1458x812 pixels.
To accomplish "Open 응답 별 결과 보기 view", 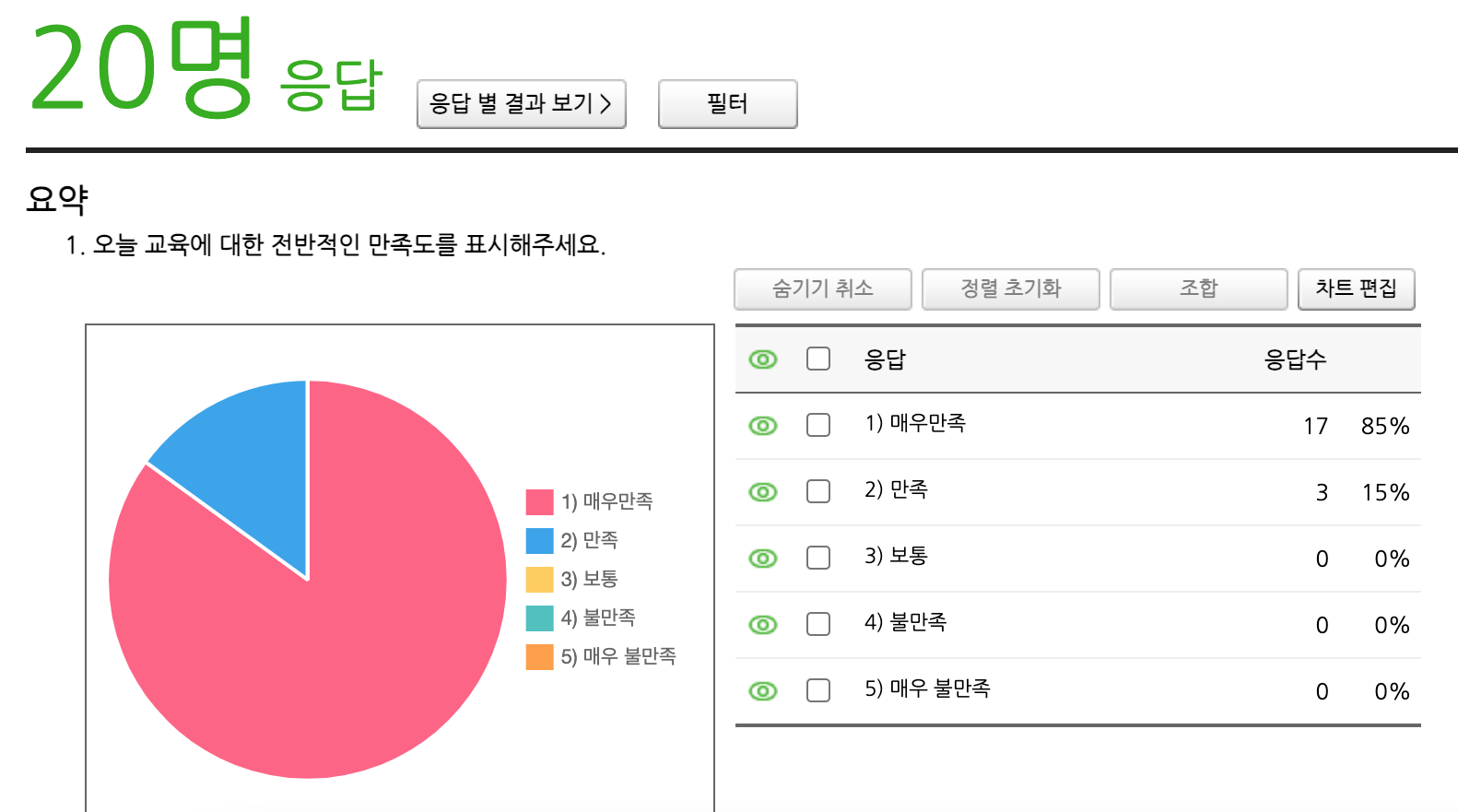I will tap(522, 104).
